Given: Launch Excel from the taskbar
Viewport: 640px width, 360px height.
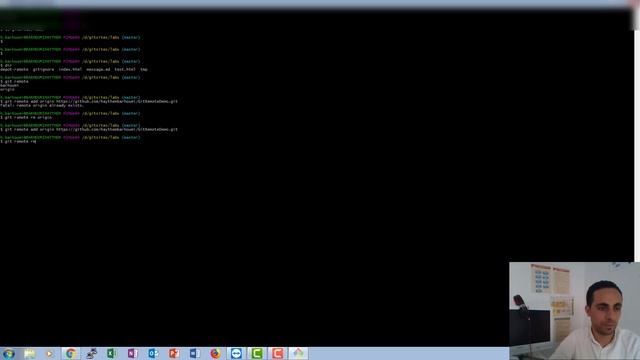Looking at the screenshot, I should point(111,353).
